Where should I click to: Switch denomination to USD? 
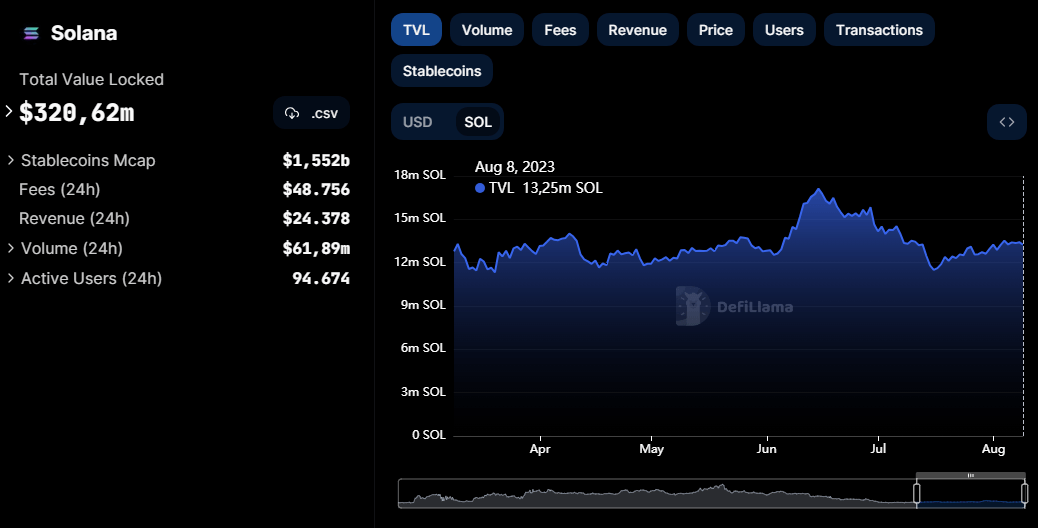tap(418, 122)
